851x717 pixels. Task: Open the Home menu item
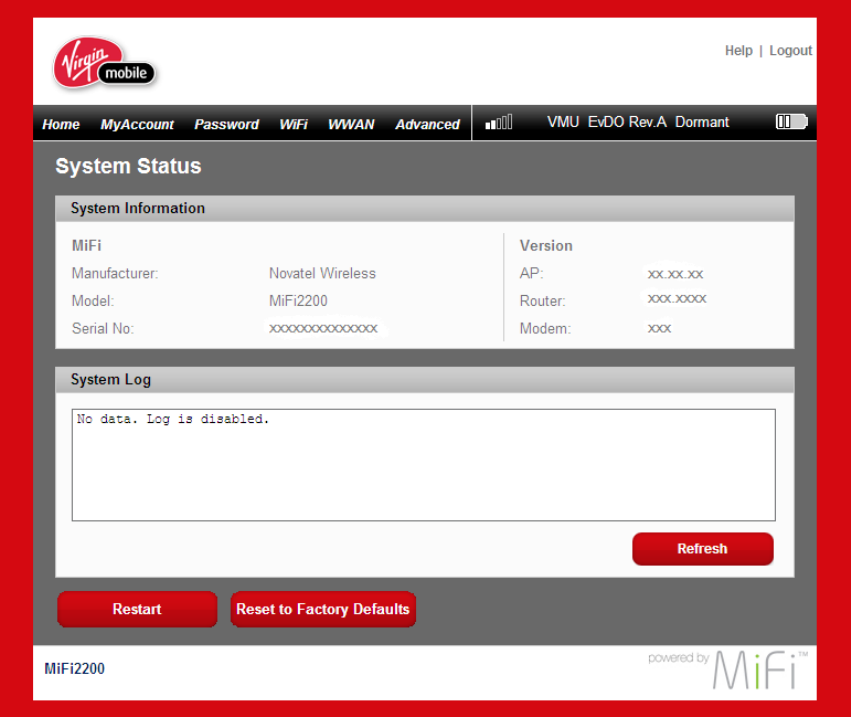click(x=61, y=124)
